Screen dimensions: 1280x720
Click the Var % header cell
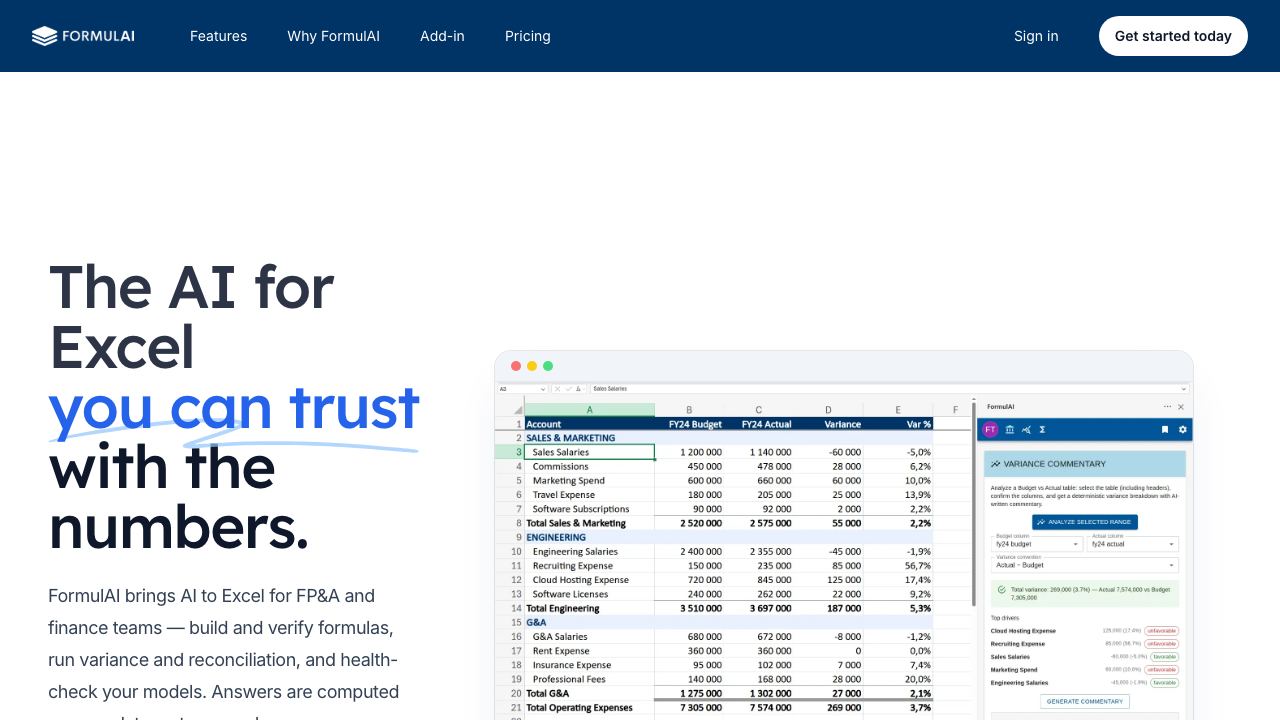pyautogui.click(x=898, y=424)
